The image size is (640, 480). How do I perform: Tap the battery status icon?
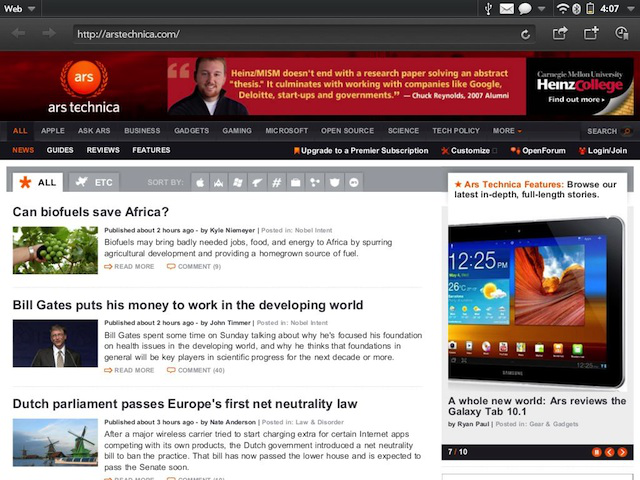point(590,9)
